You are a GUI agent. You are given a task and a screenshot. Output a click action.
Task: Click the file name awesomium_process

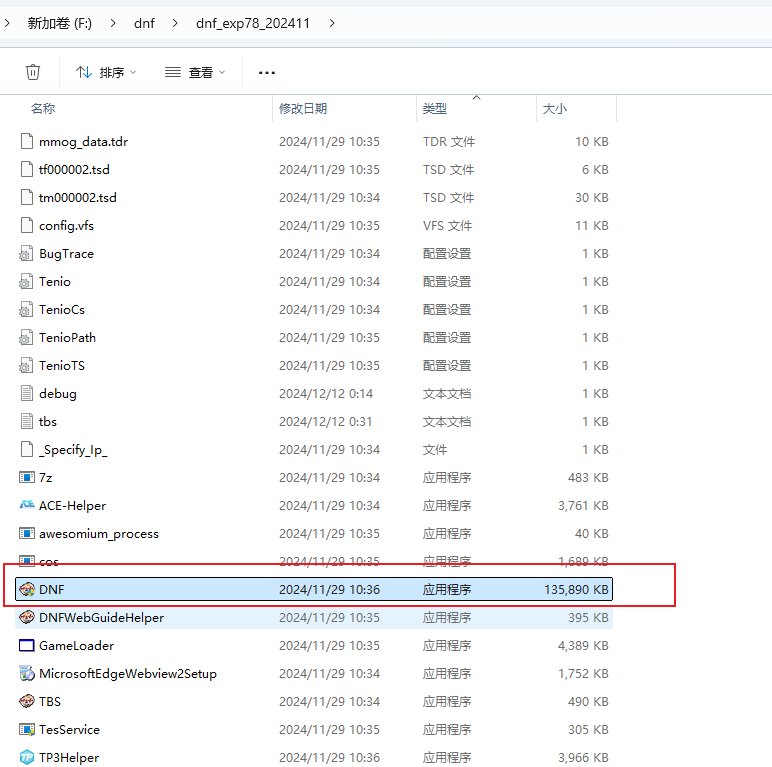(99, 534)
